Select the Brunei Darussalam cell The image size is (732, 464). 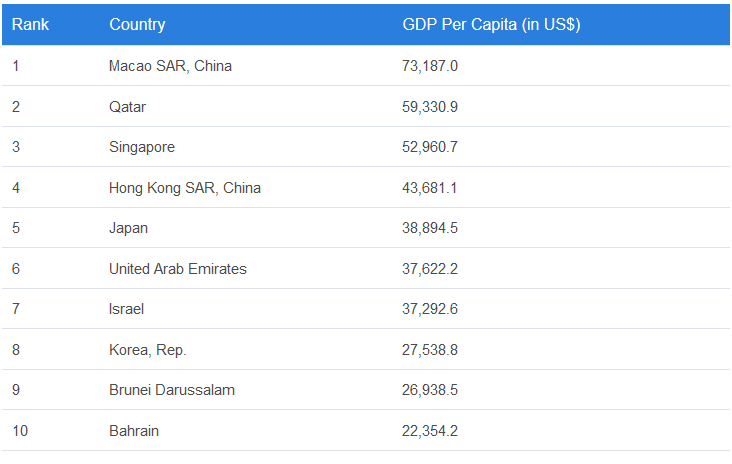point(171,390)
